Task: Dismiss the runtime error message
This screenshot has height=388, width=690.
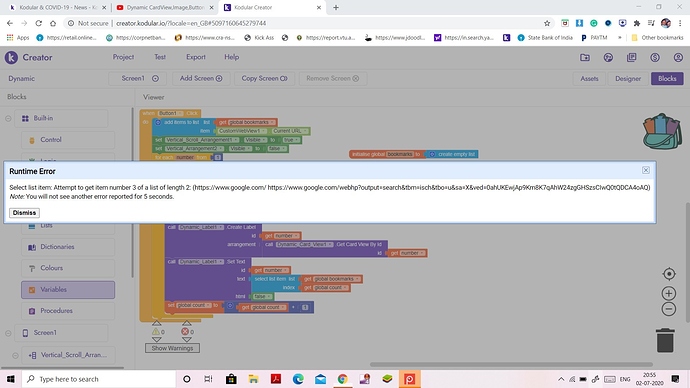Action: coord(24,213)
